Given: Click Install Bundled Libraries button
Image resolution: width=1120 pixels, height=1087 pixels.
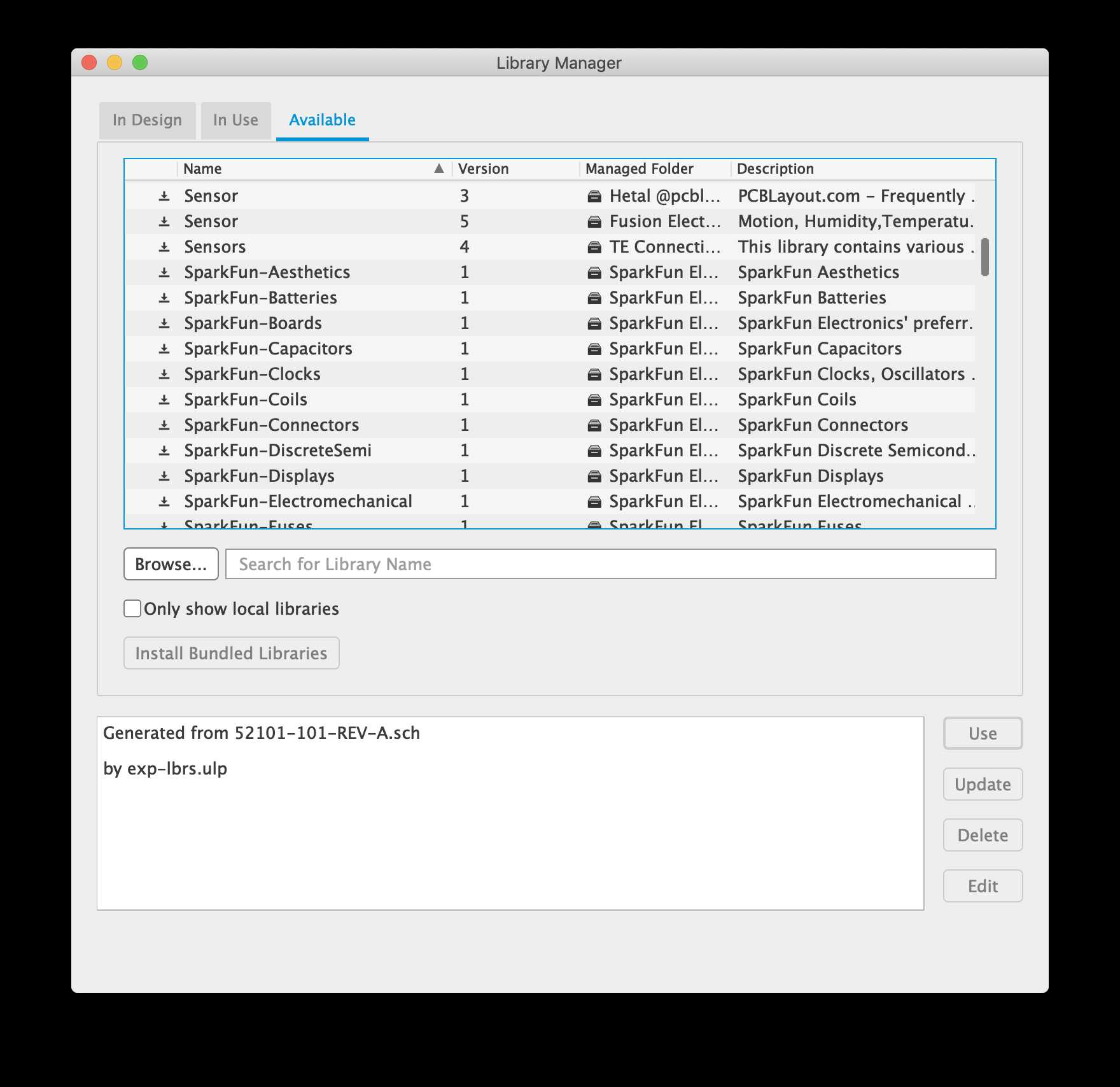Looking at the screenshot, I should click(232, 653).
